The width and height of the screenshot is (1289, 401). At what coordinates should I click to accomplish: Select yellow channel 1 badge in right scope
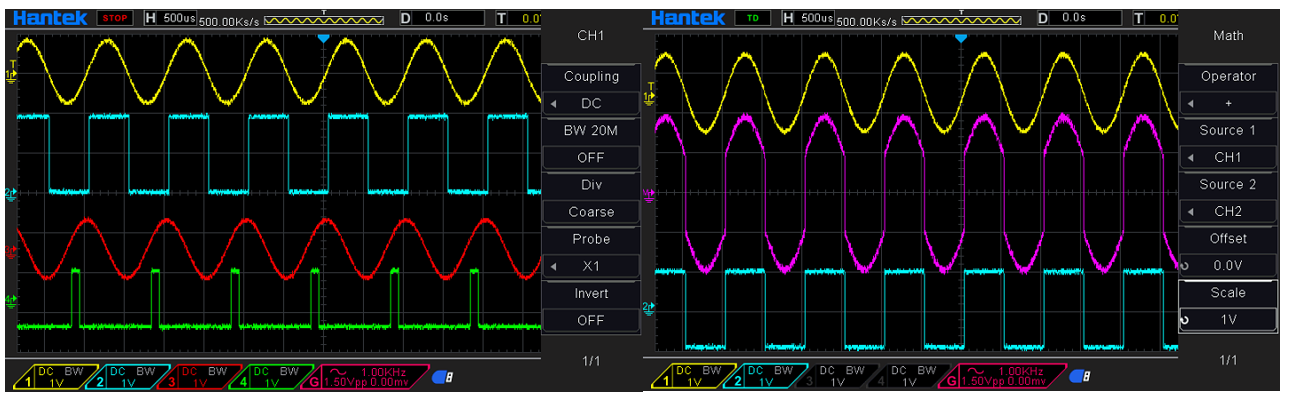691,377
